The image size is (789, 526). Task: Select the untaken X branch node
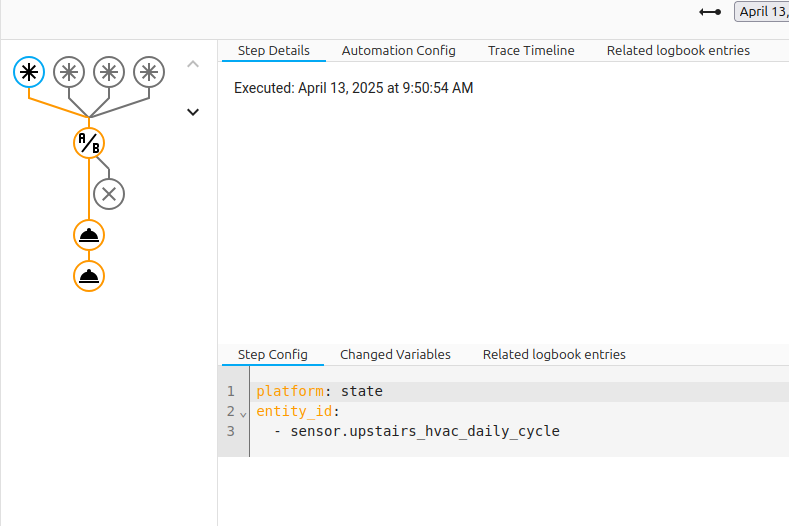[x=109, y=194]
